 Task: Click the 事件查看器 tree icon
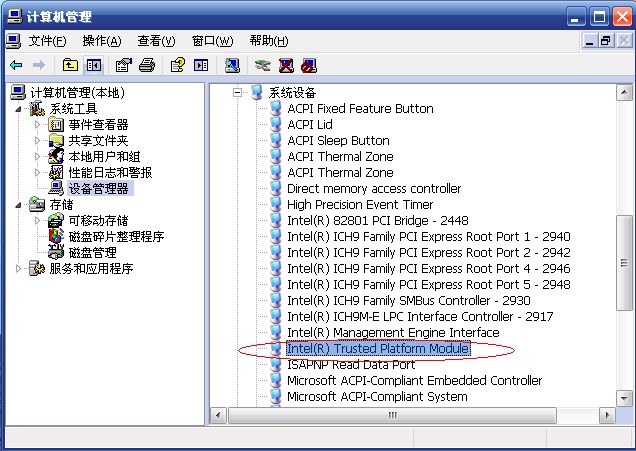pos(56,125)
